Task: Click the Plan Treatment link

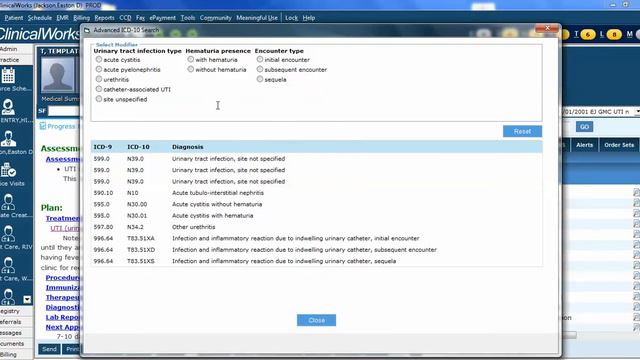Action: tap(63, 218)
